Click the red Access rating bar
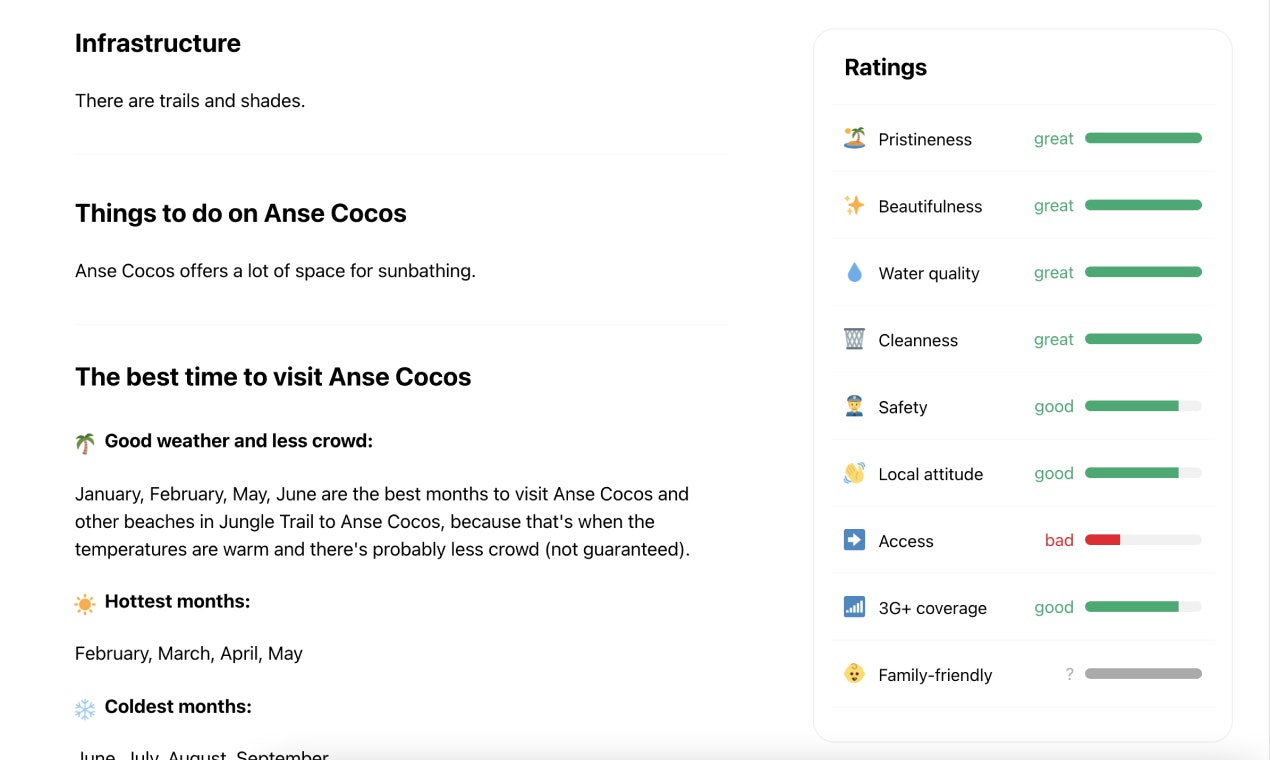1270x760 pixels. coord(1143,540)
